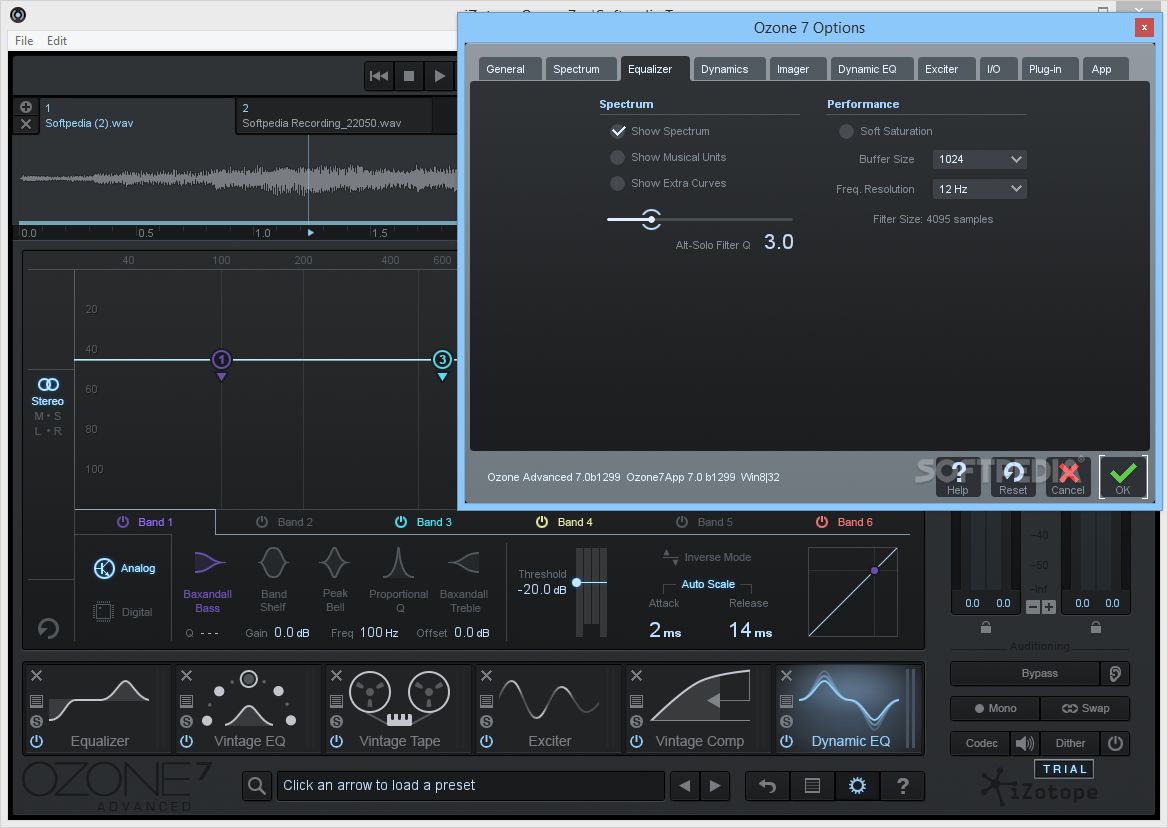The image size is (1168, 828).
Task: Click the speaker icon next to Codec
Action: (x=1025, y=743)
